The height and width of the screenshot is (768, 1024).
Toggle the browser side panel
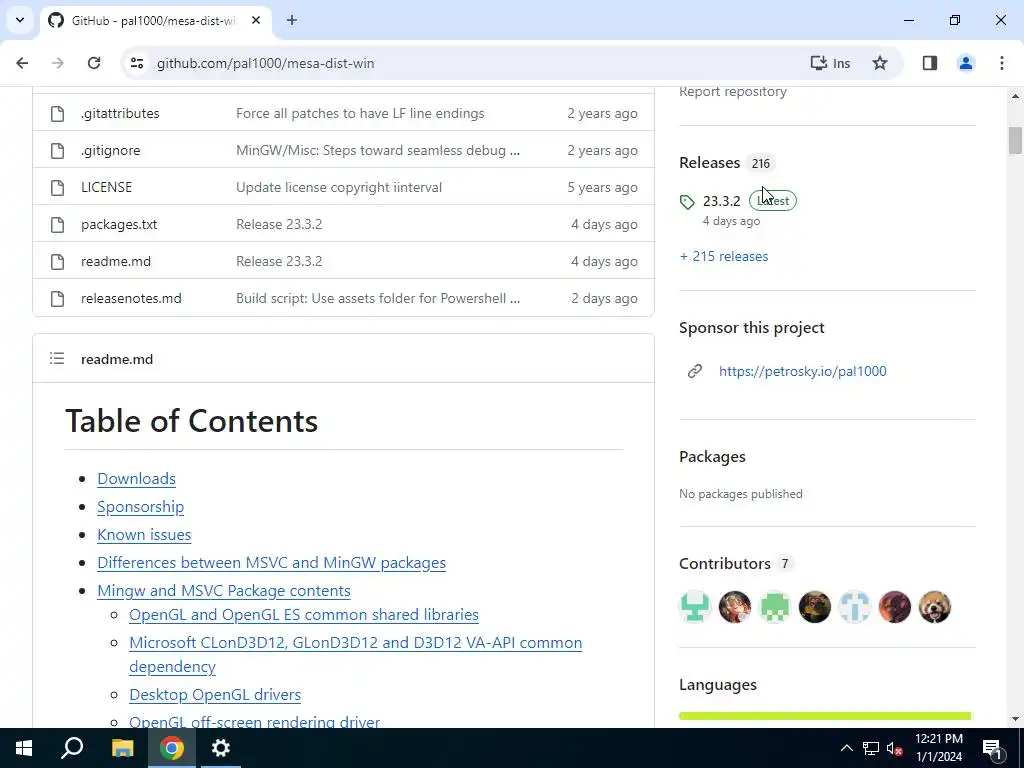point(930,63)
